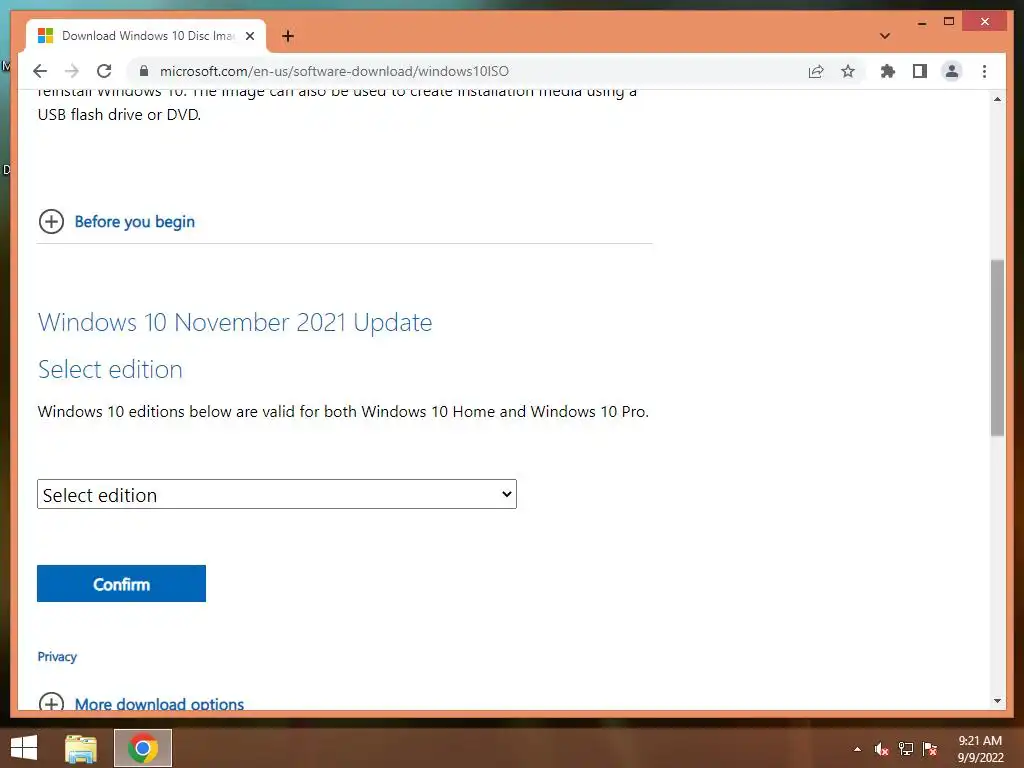Click the Select edition heading text
1024x768 pixels.
[x=110, y=369]
